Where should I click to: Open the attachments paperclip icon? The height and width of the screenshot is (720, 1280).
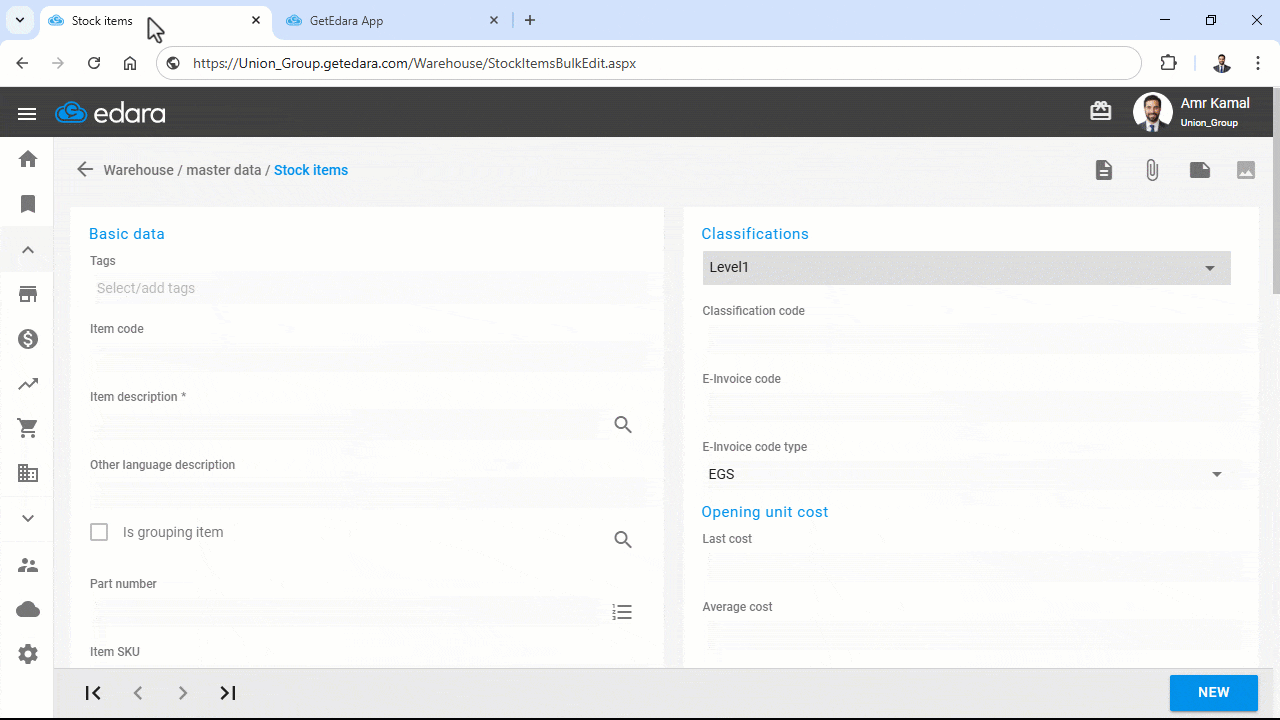coord(1152,170)
